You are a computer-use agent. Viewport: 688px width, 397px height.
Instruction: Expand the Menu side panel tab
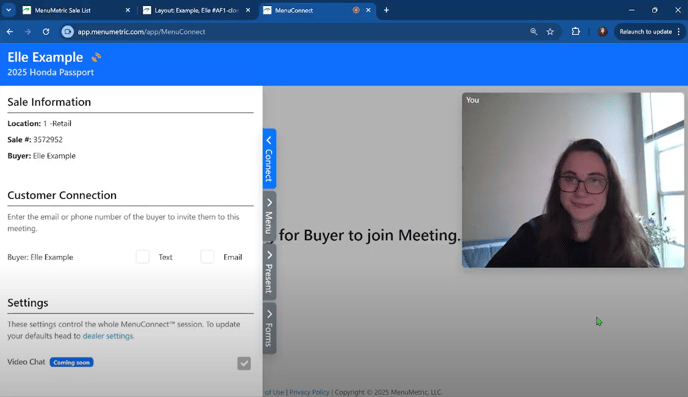point(269,216)
